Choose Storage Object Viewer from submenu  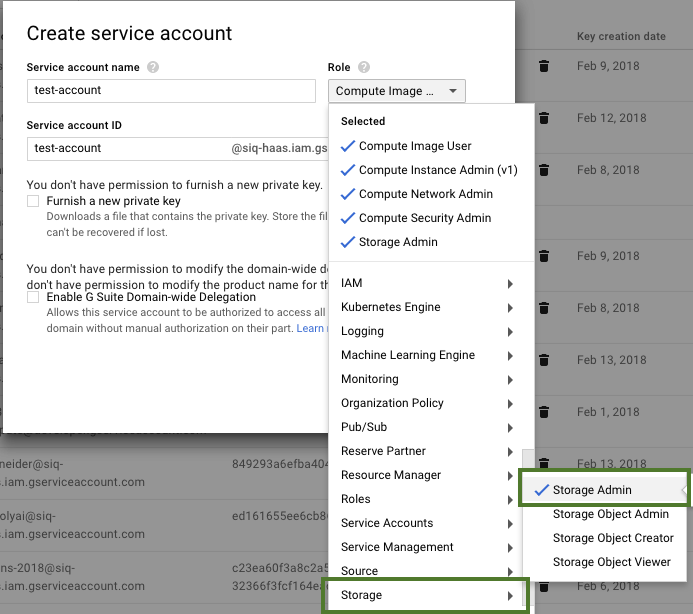click(x=611, y=562)
